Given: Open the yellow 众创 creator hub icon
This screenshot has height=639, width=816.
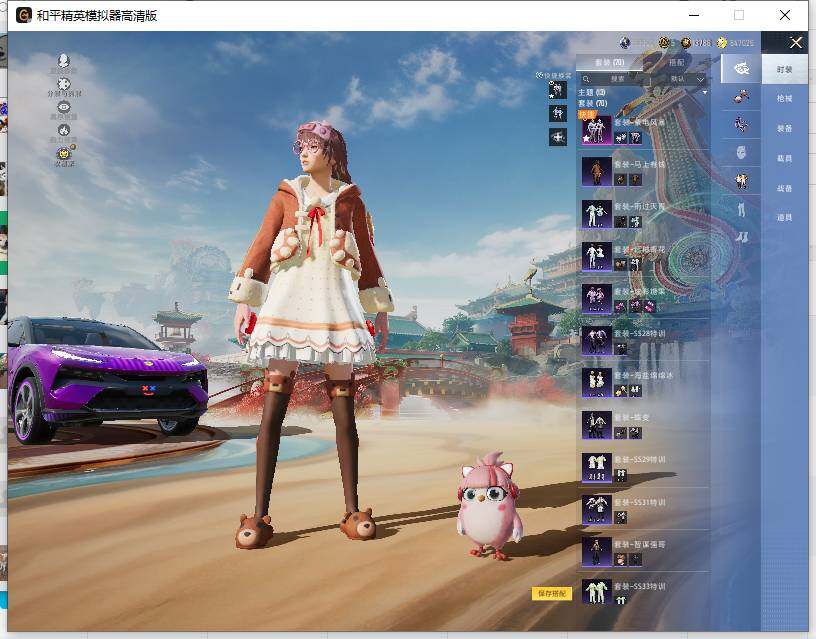Looking at the screenshot, I should click(x=63, y=152).
